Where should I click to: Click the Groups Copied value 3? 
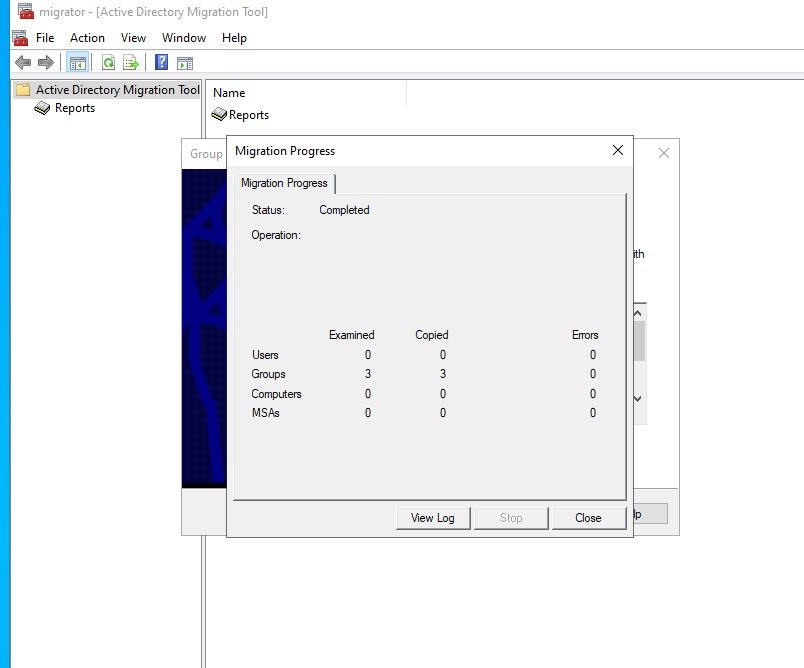(x=443, y=374)
